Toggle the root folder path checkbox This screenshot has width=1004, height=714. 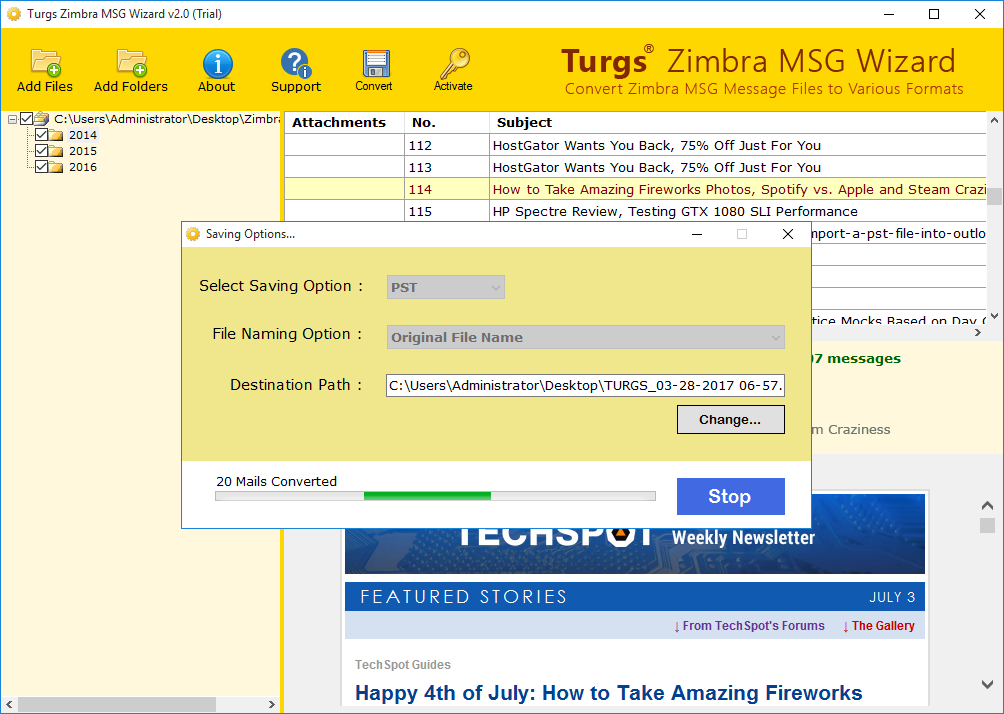[x=26, y=118]
